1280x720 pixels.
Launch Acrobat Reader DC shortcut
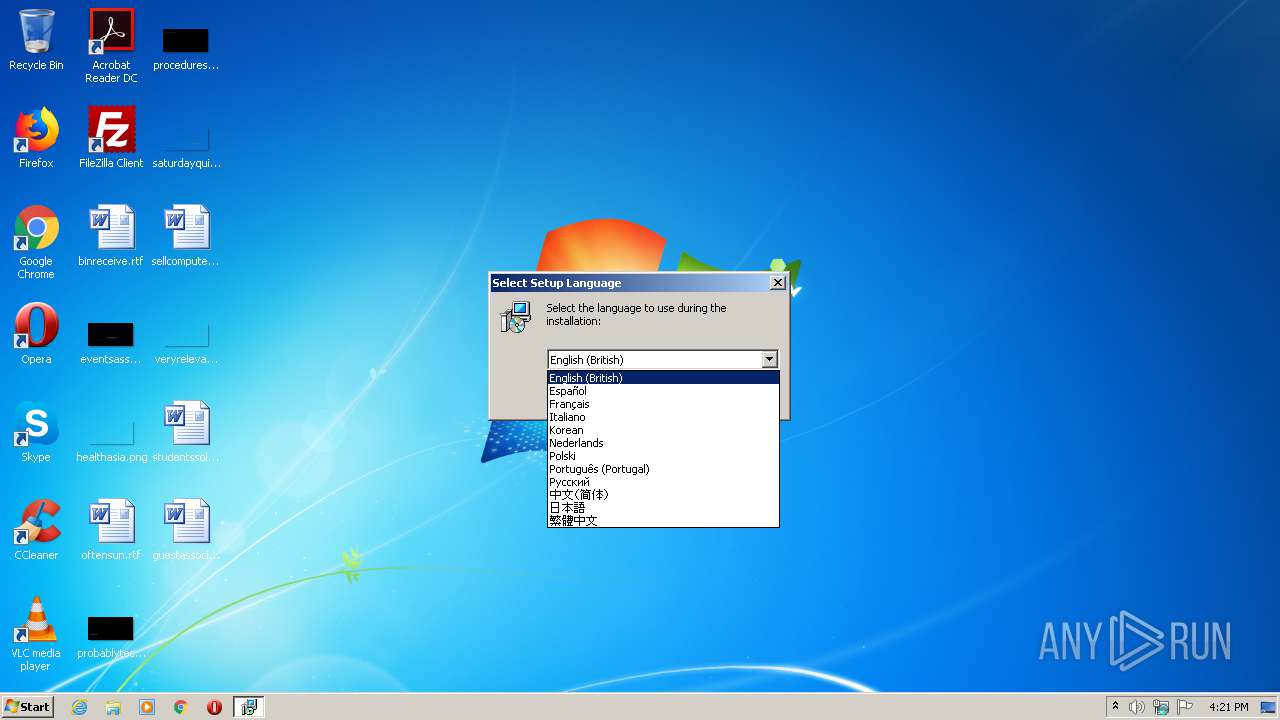click(x=111, y=46)
